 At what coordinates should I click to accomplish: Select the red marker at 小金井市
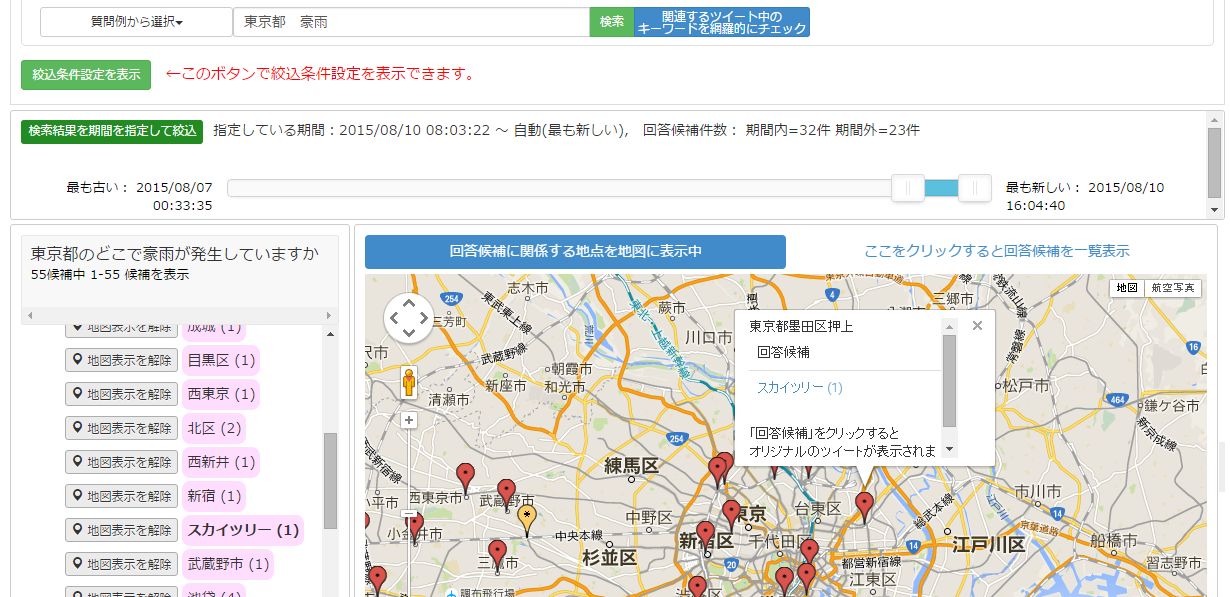[x=415, y=526]
